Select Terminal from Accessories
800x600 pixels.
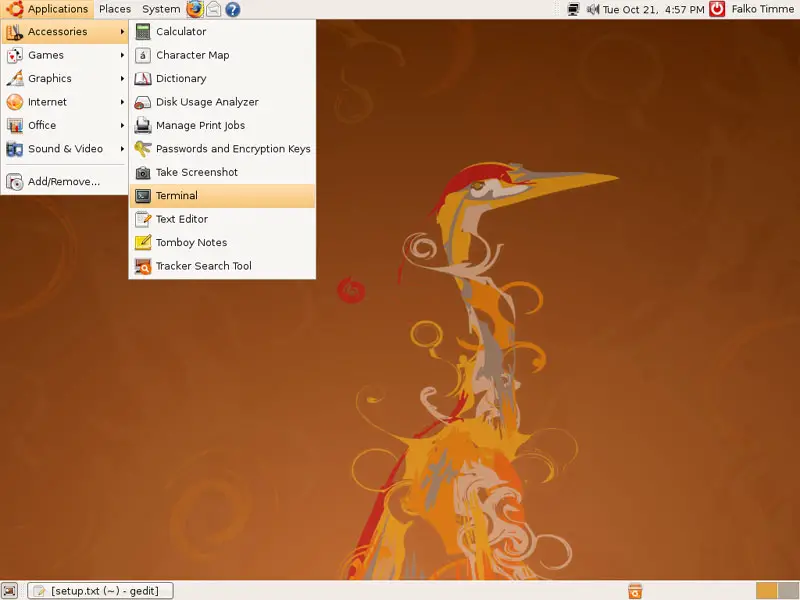point(222,196)
